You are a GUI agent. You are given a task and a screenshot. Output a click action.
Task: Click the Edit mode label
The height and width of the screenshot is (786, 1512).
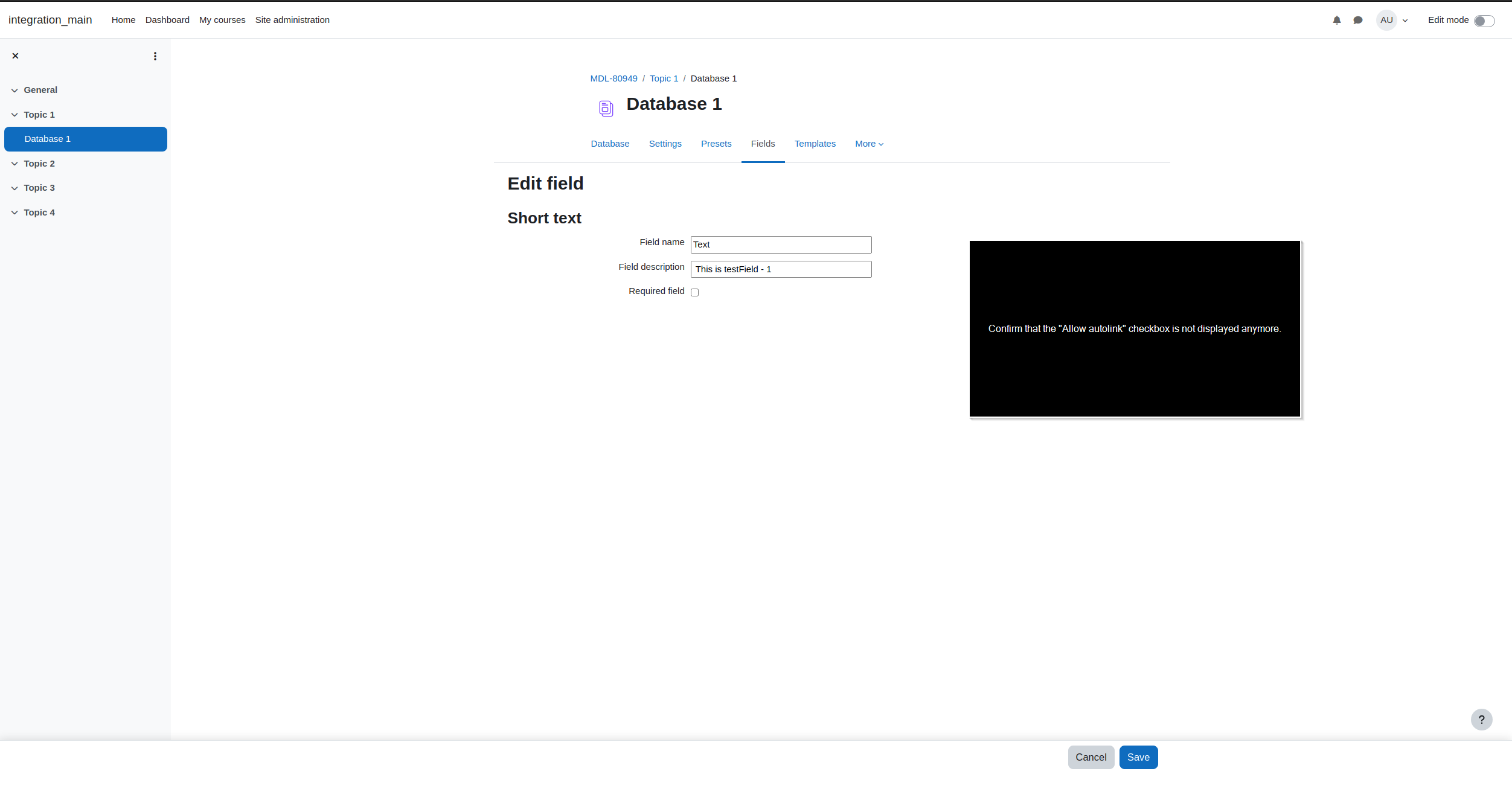(x=1448, y=20)
